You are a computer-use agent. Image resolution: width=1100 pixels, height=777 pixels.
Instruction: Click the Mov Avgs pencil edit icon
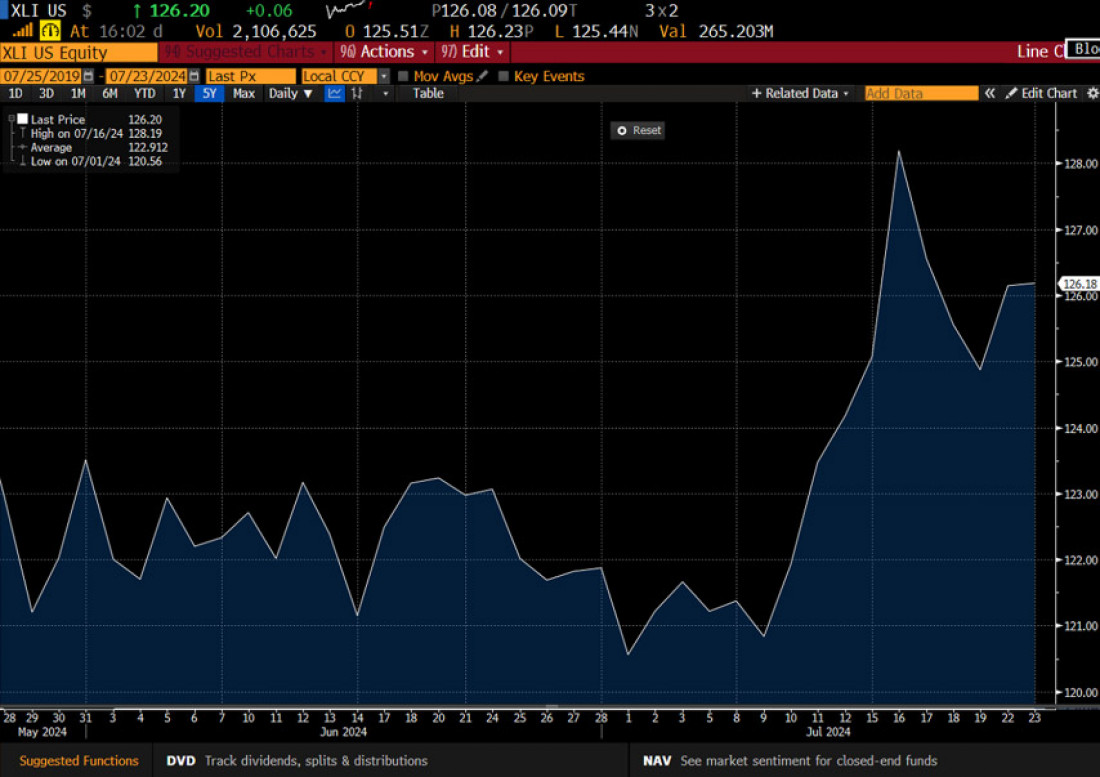tap(482, 76)
